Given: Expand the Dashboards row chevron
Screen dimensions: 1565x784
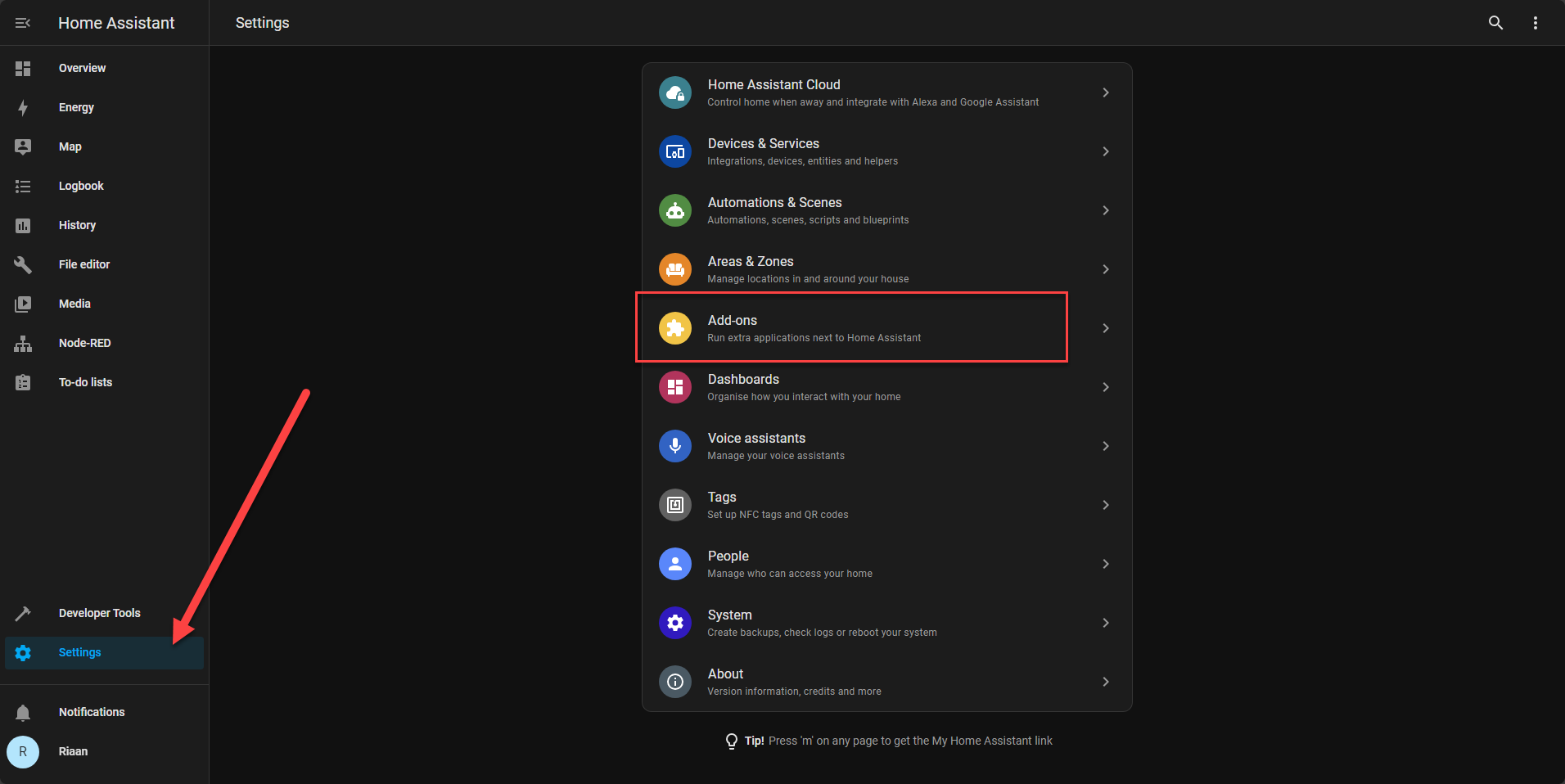Looking at the screenshot, I should (x=1106, y=387).
